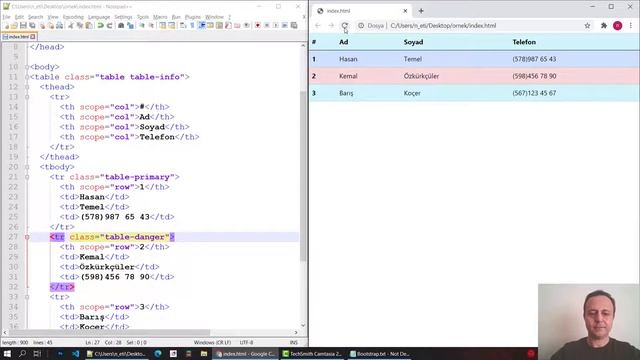The image size is (640, 360).
Task: Open Bootstrap.txt Notepad from taskbar
Action: (380, 353)
